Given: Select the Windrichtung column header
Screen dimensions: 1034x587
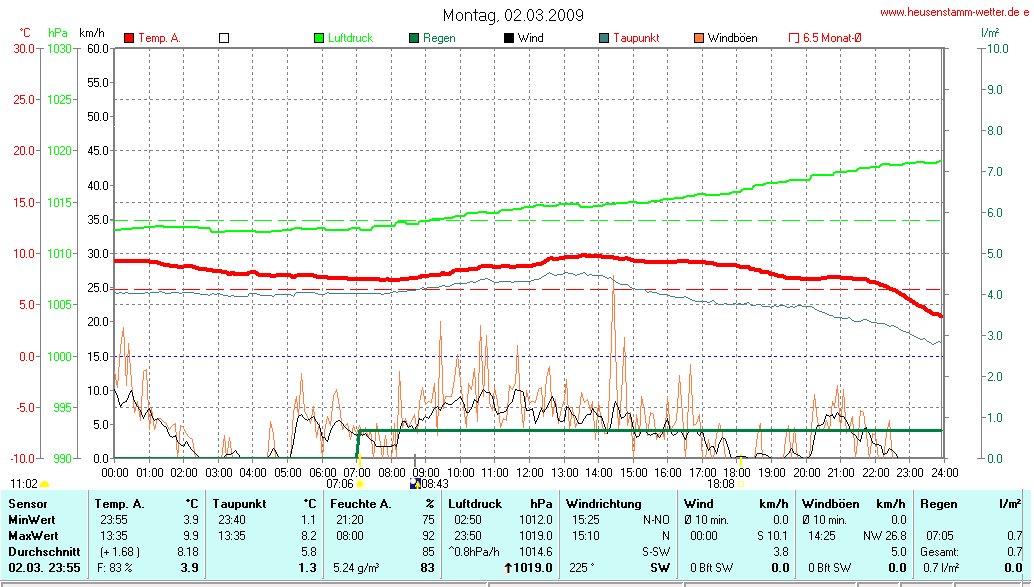Looking at the screenshot, I should pyautogui.click(x=604, y=504).
